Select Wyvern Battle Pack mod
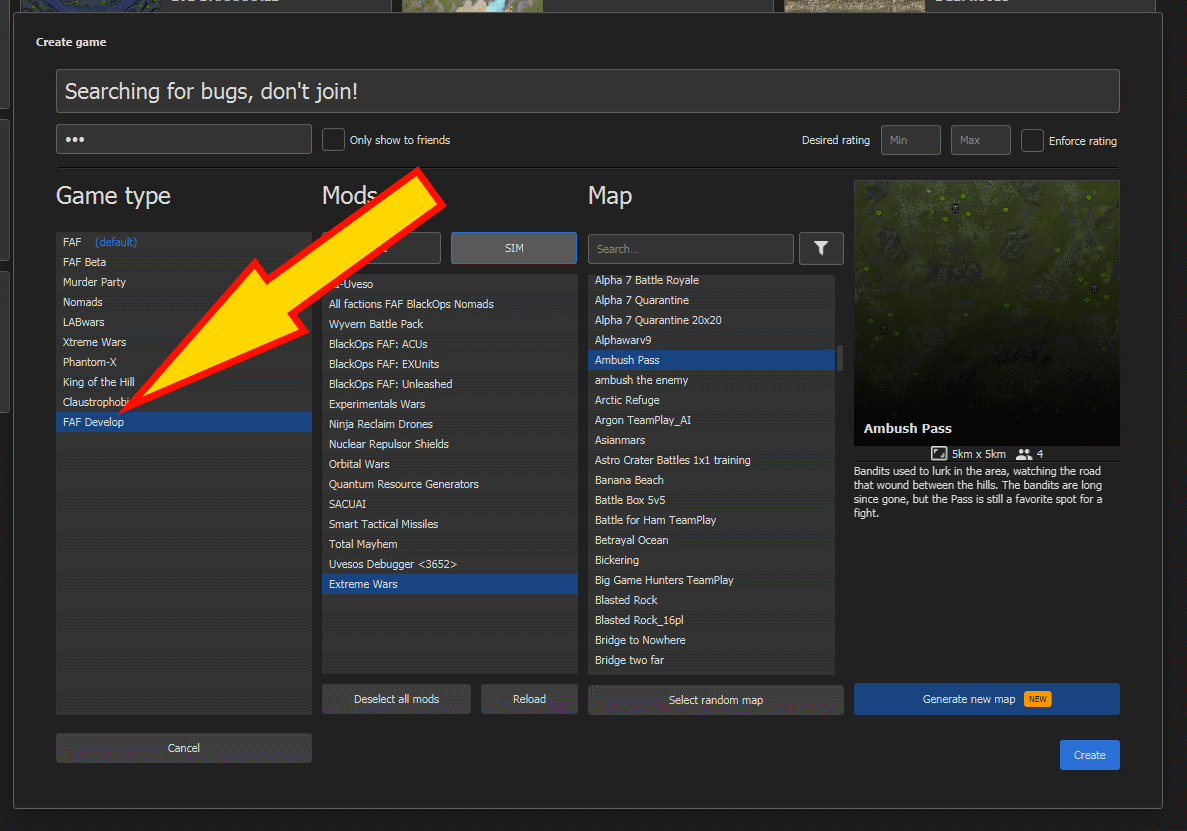 (450, 324)
